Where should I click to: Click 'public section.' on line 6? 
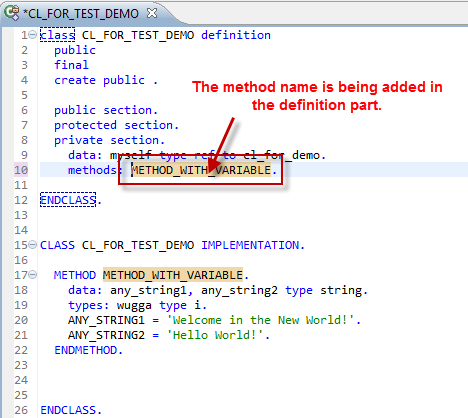tap(106, 110)
